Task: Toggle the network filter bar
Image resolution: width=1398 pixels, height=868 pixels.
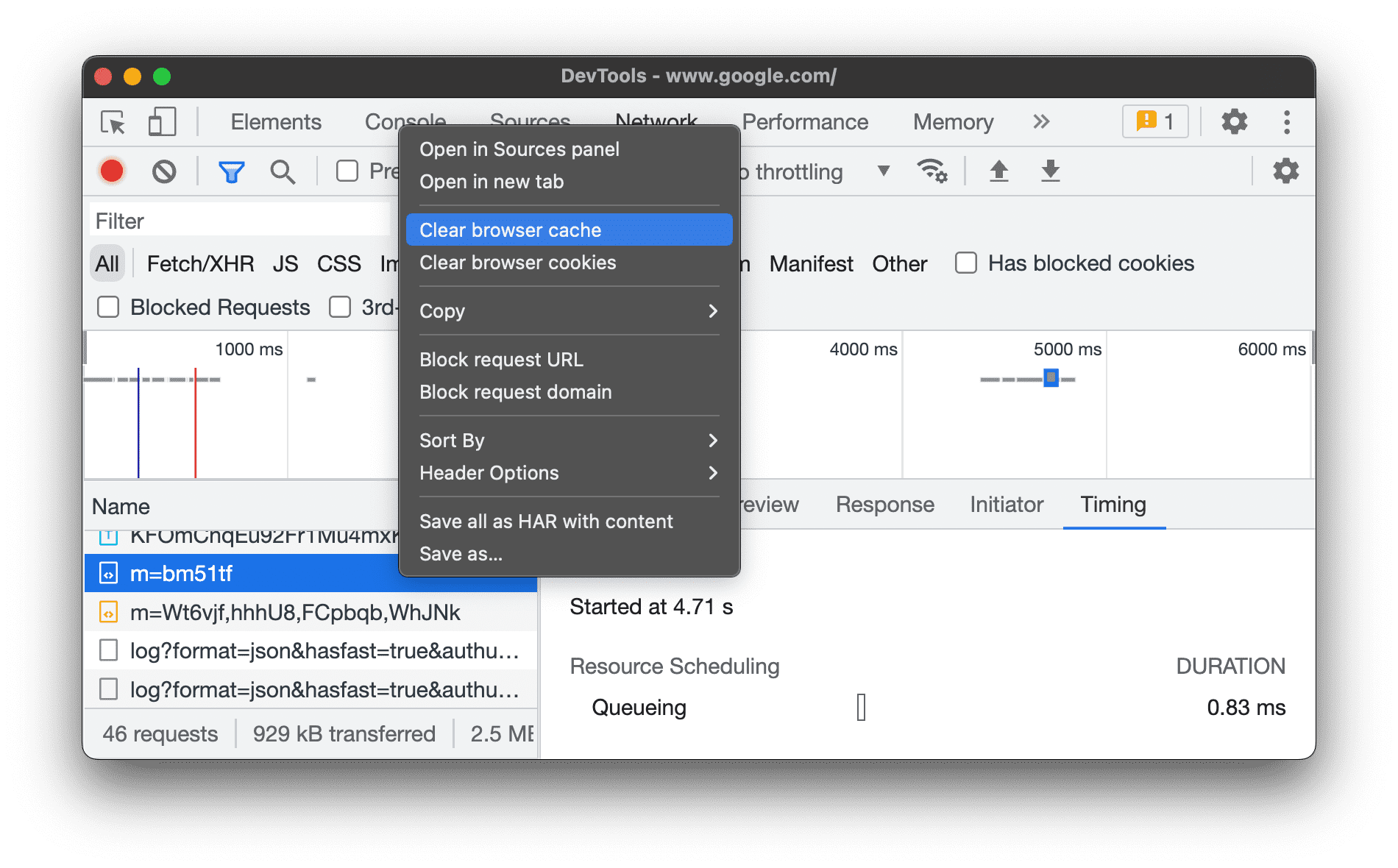Action: click(231, 171)
